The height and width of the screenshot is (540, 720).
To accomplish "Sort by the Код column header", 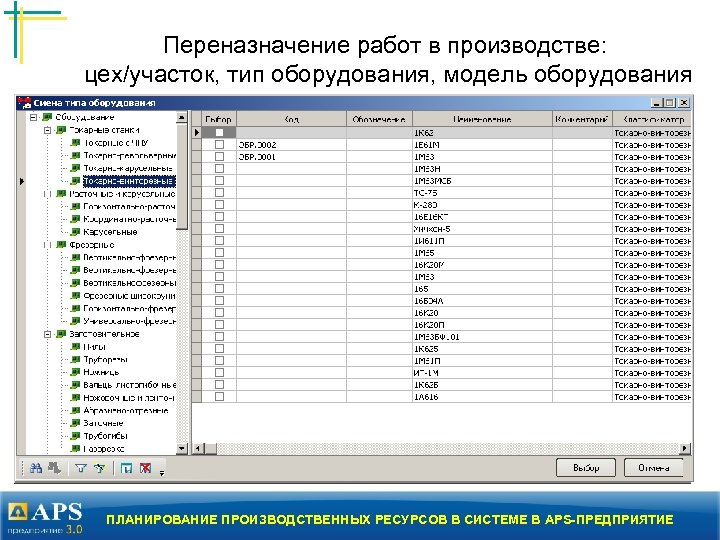I will click(x=291, y=119).
